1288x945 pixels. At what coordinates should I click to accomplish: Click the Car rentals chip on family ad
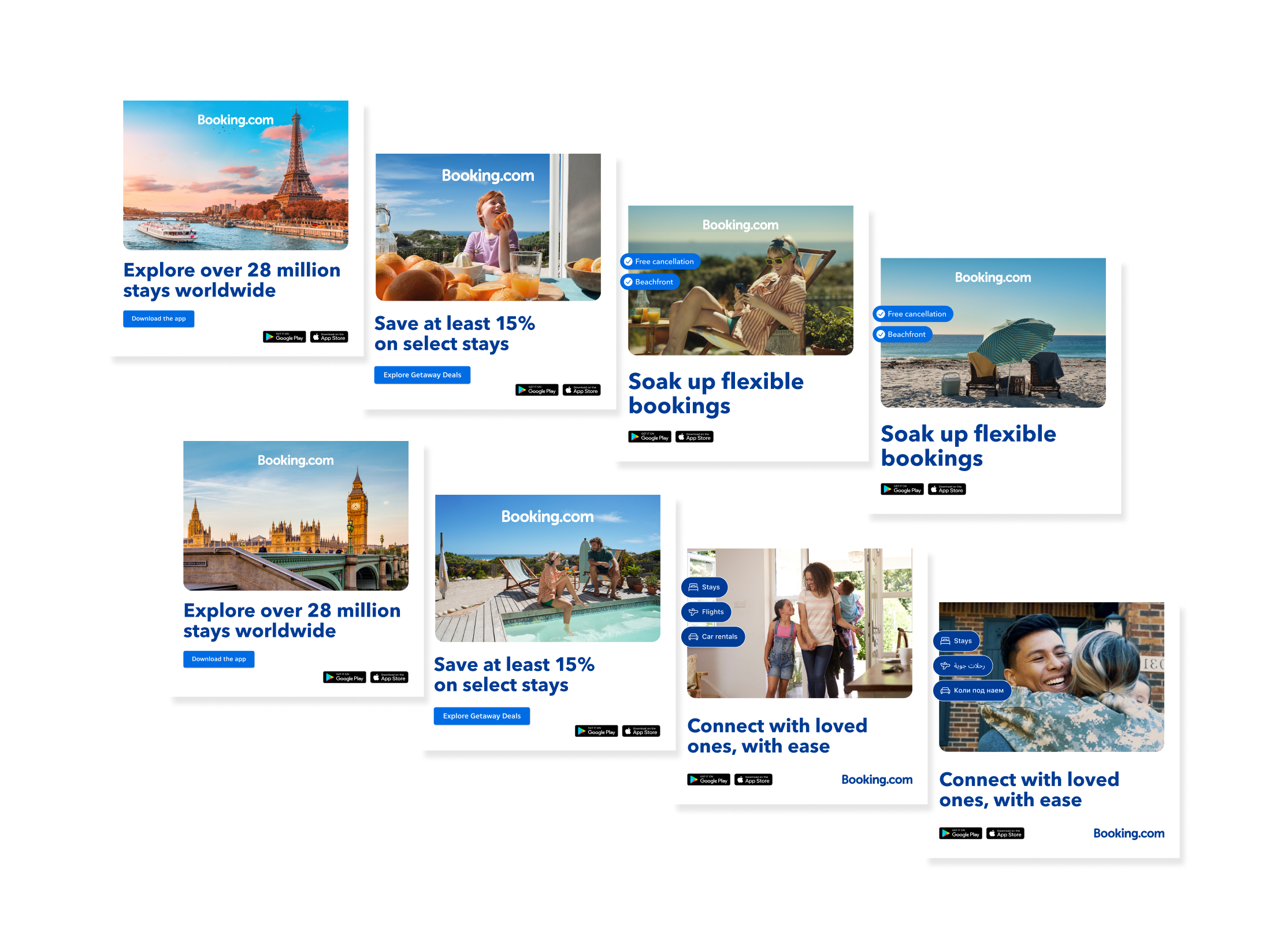pos(713,636)
